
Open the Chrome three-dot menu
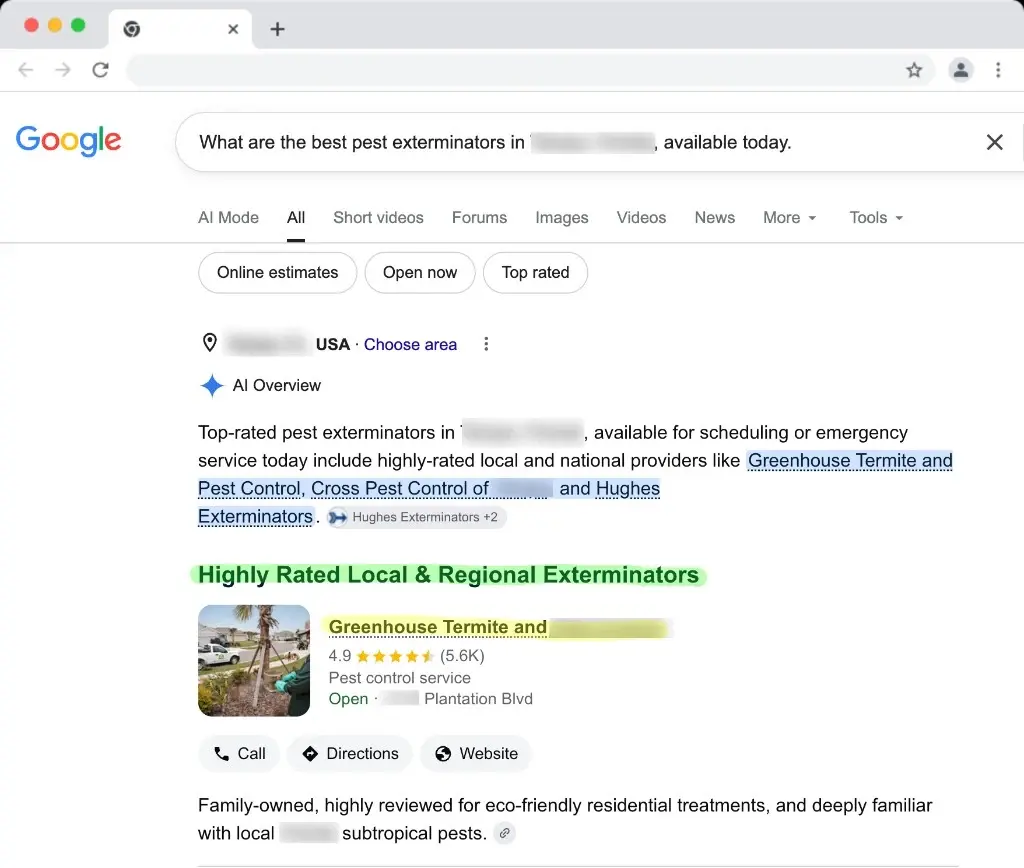coord(998,70)
